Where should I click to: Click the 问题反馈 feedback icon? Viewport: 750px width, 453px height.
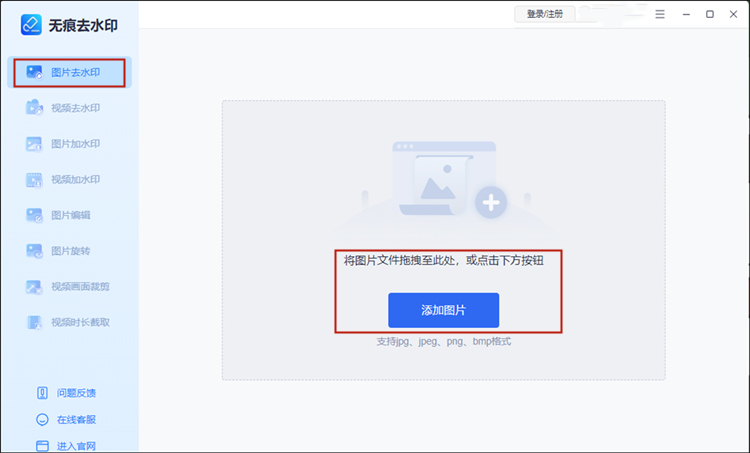42,393
